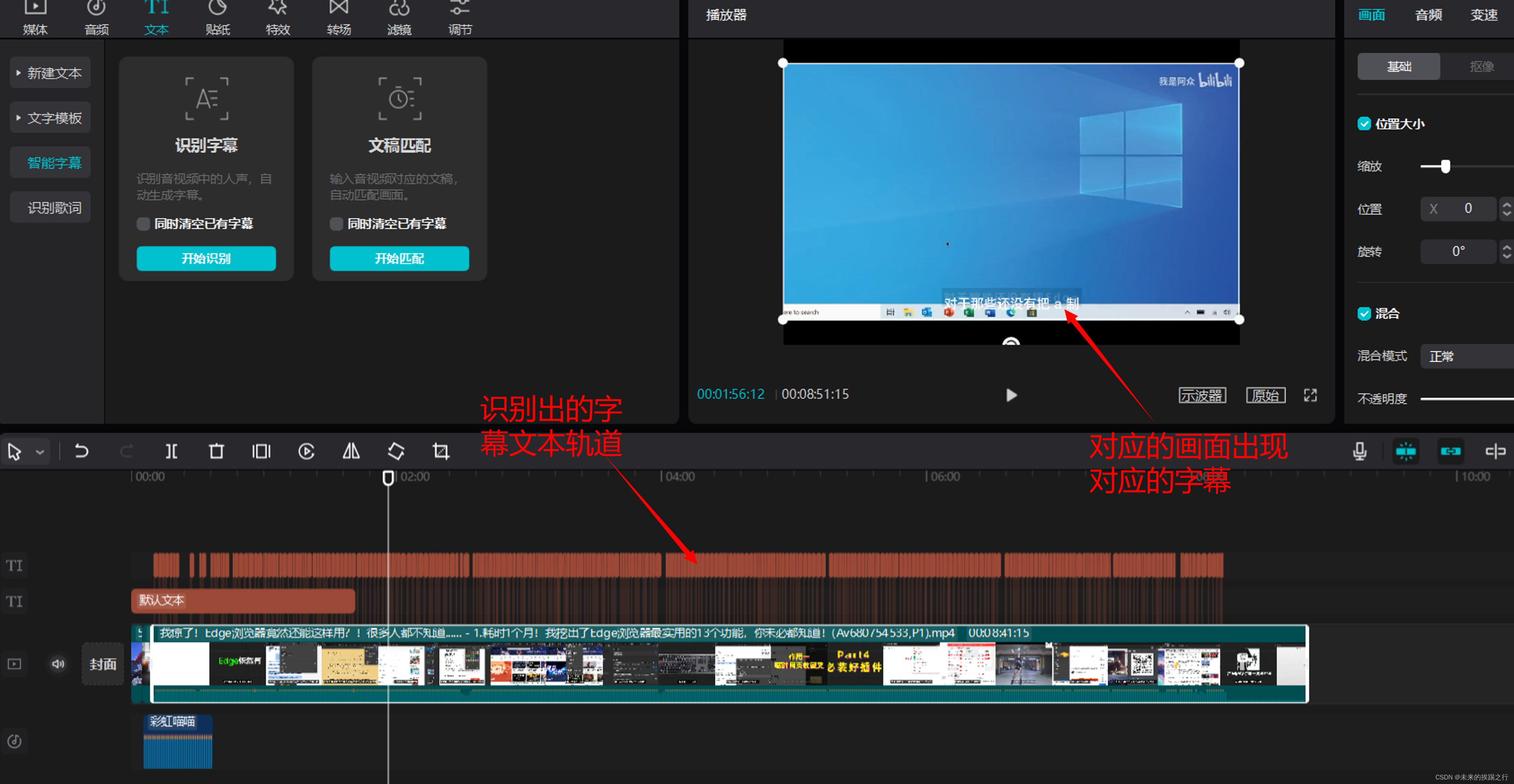1514x784 pixels.
Task: Click the mirror flip icon
Action: (351, 451)
